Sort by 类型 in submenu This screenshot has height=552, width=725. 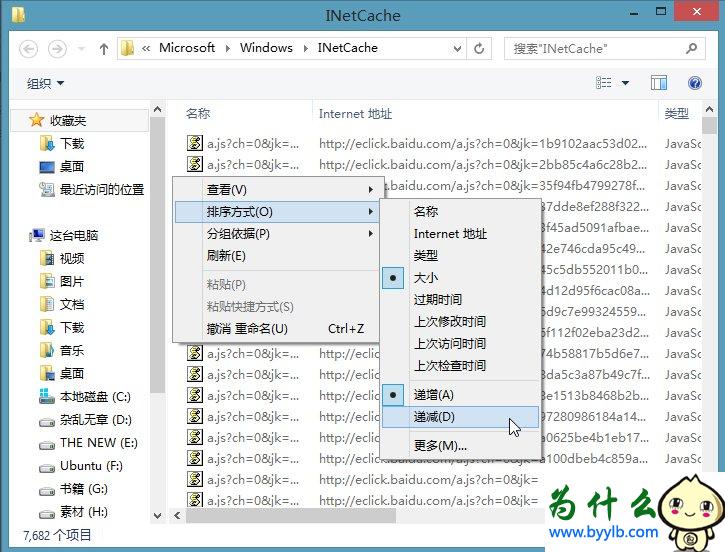click(x=461, y=256)
